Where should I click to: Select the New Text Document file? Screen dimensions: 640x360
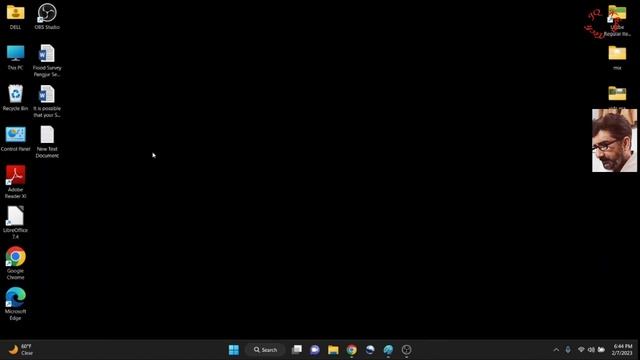(x=47, y=142)
